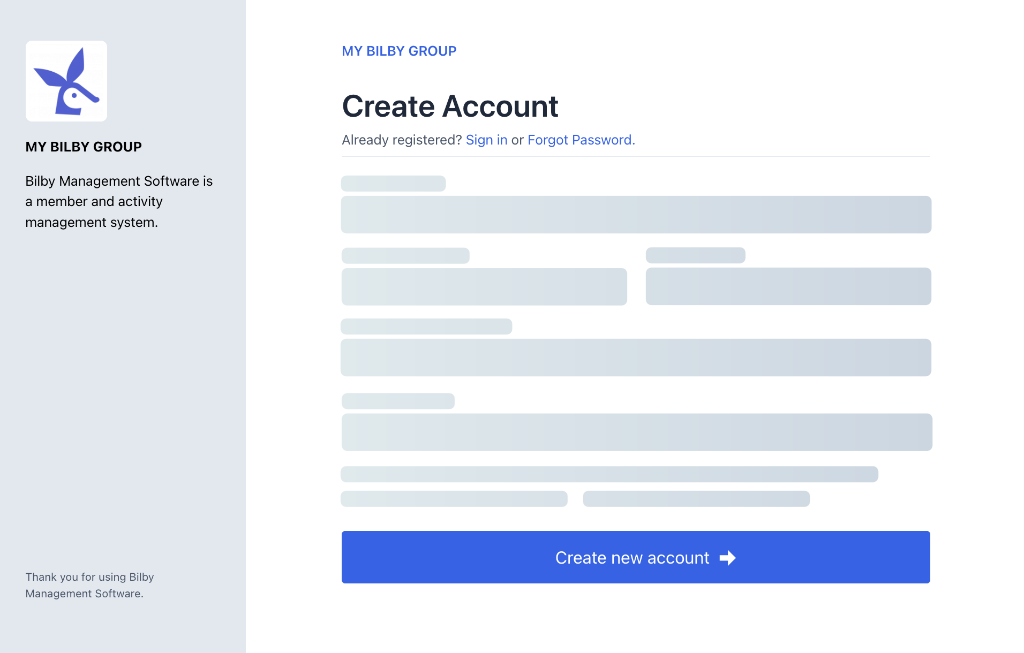The height and width of the screenshot is (653, 1024).
Task: Click the left label placeholder above paired inputs
Action: click(405, 255)
